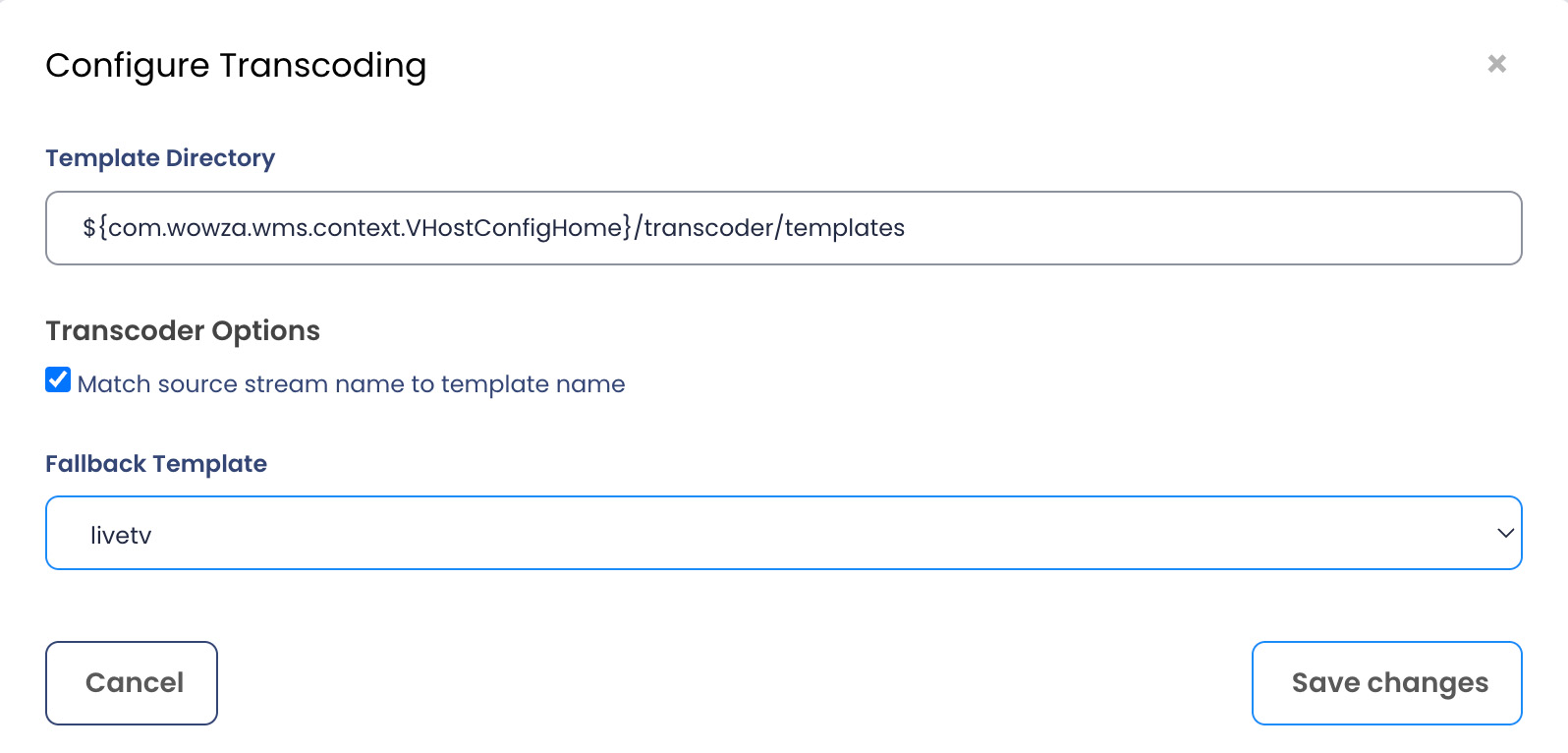Place cursor on the VHostConfigHome path text
1568x753 pixels.
pyautogui.click(x=518, y=228)
